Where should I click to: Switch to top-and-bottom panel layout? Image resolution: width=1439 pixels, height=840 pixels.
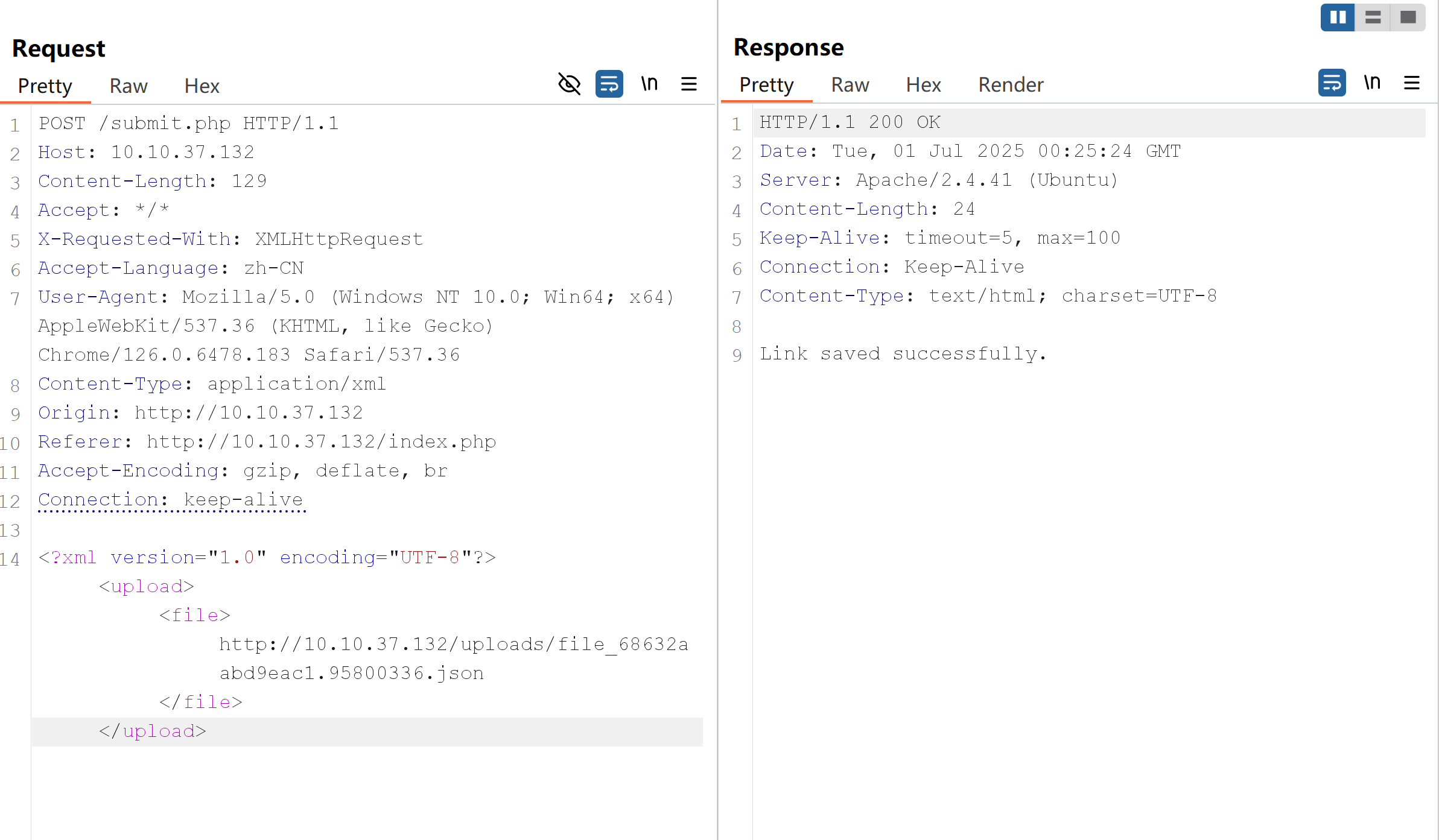click(1373, 17)
